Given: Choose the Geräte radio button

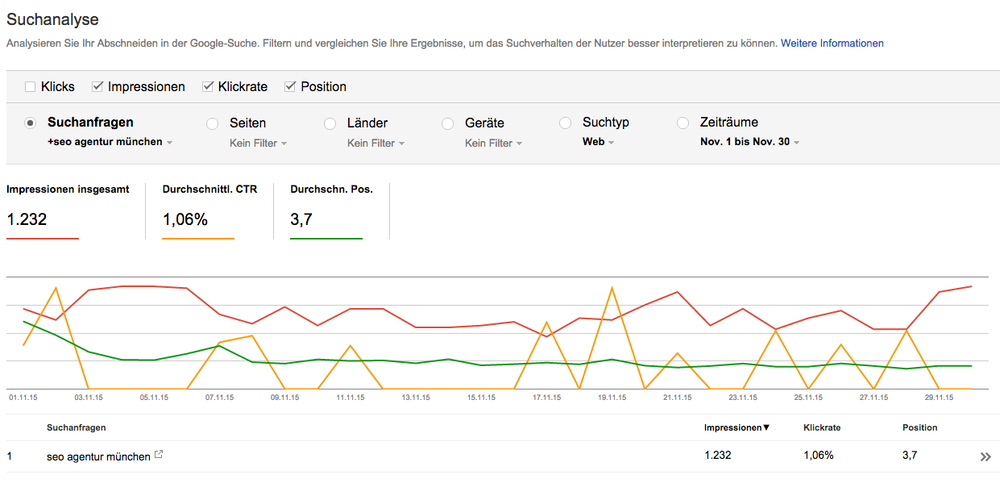Looking at the screenshot, I should coord(448,123).
